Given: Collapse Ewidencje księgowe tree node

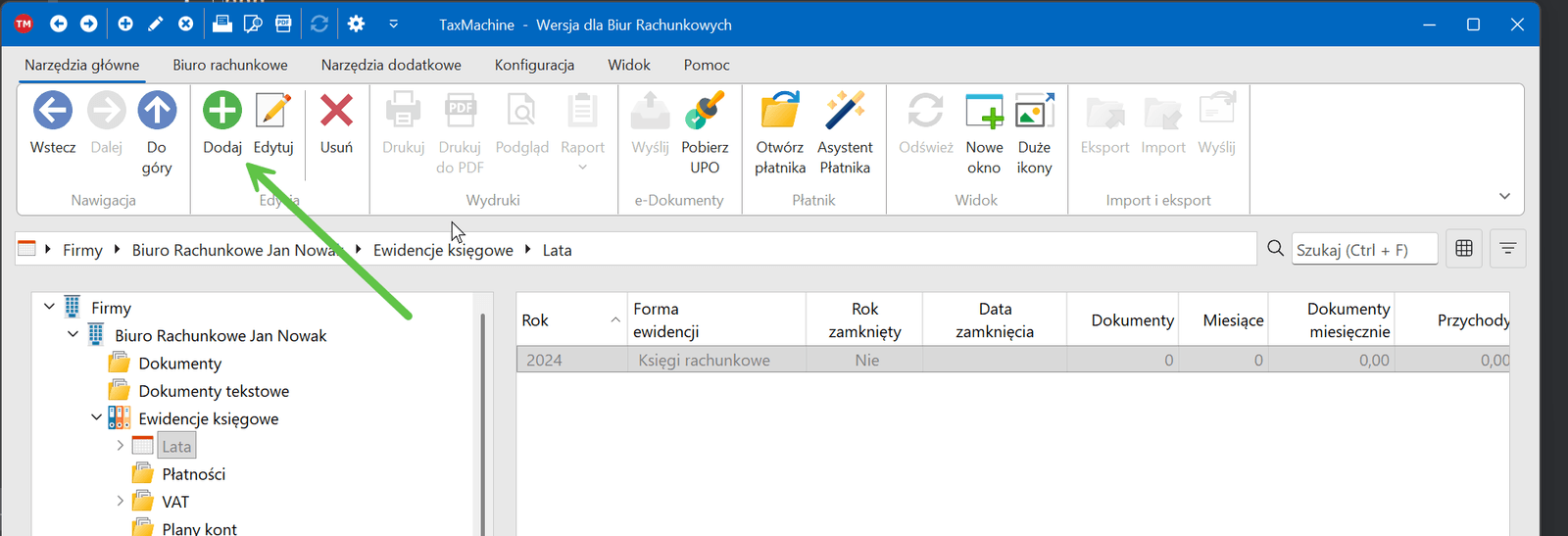Looking at the screenshot, I should [x=96, y=417].
